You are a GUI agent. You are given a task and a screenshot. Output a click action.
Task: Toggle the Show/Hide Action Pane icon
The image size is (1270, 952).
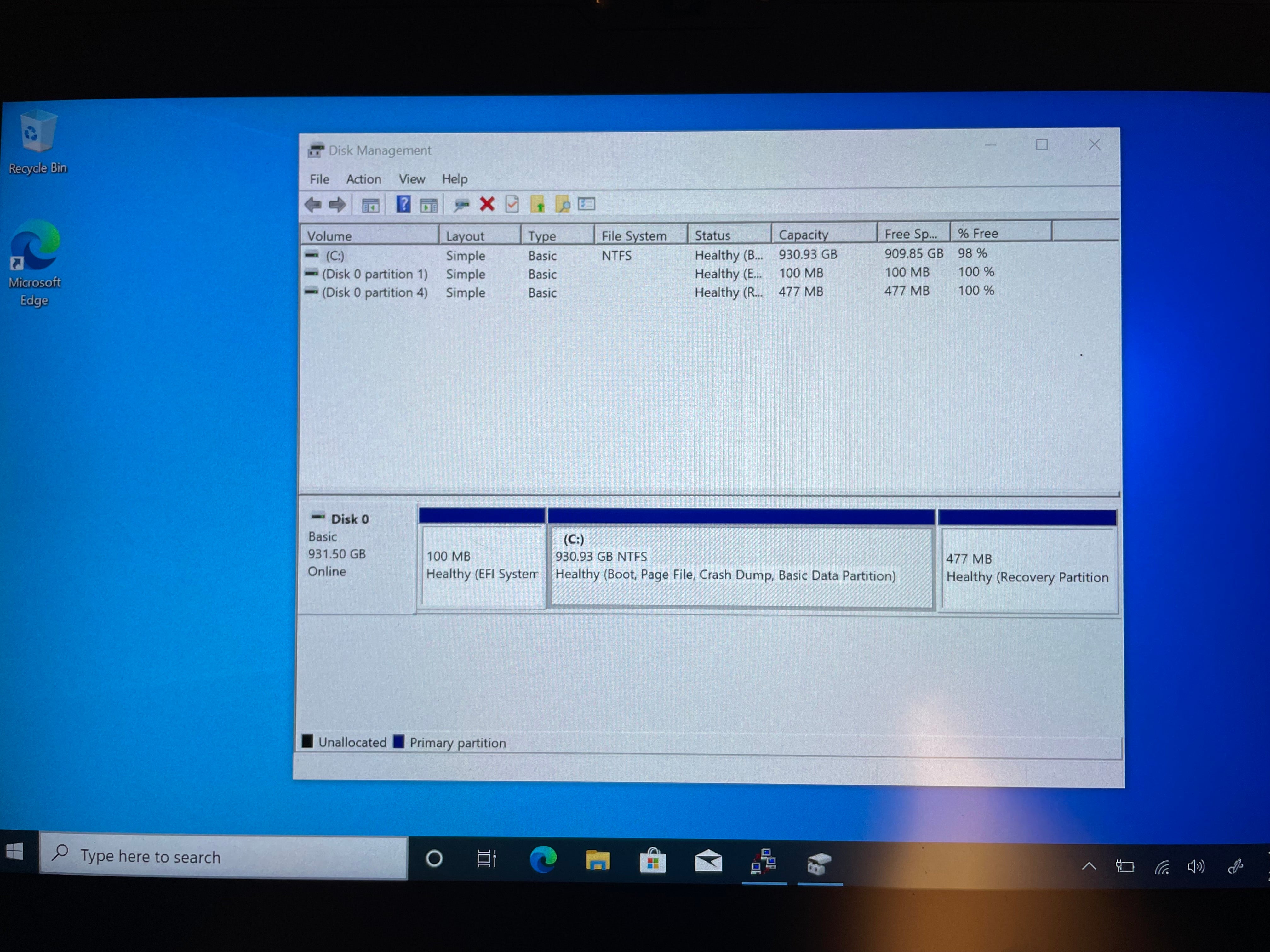coord(429,205)
